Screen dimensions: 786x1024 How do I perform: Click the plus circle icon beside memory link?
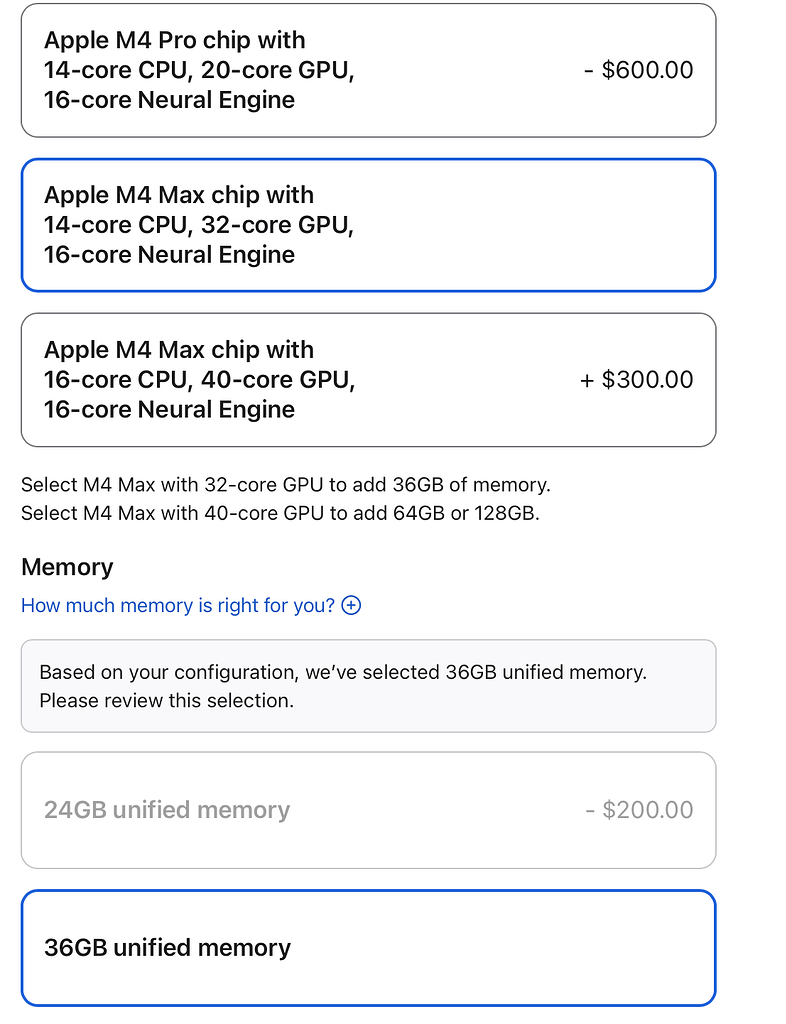point(351,605)
